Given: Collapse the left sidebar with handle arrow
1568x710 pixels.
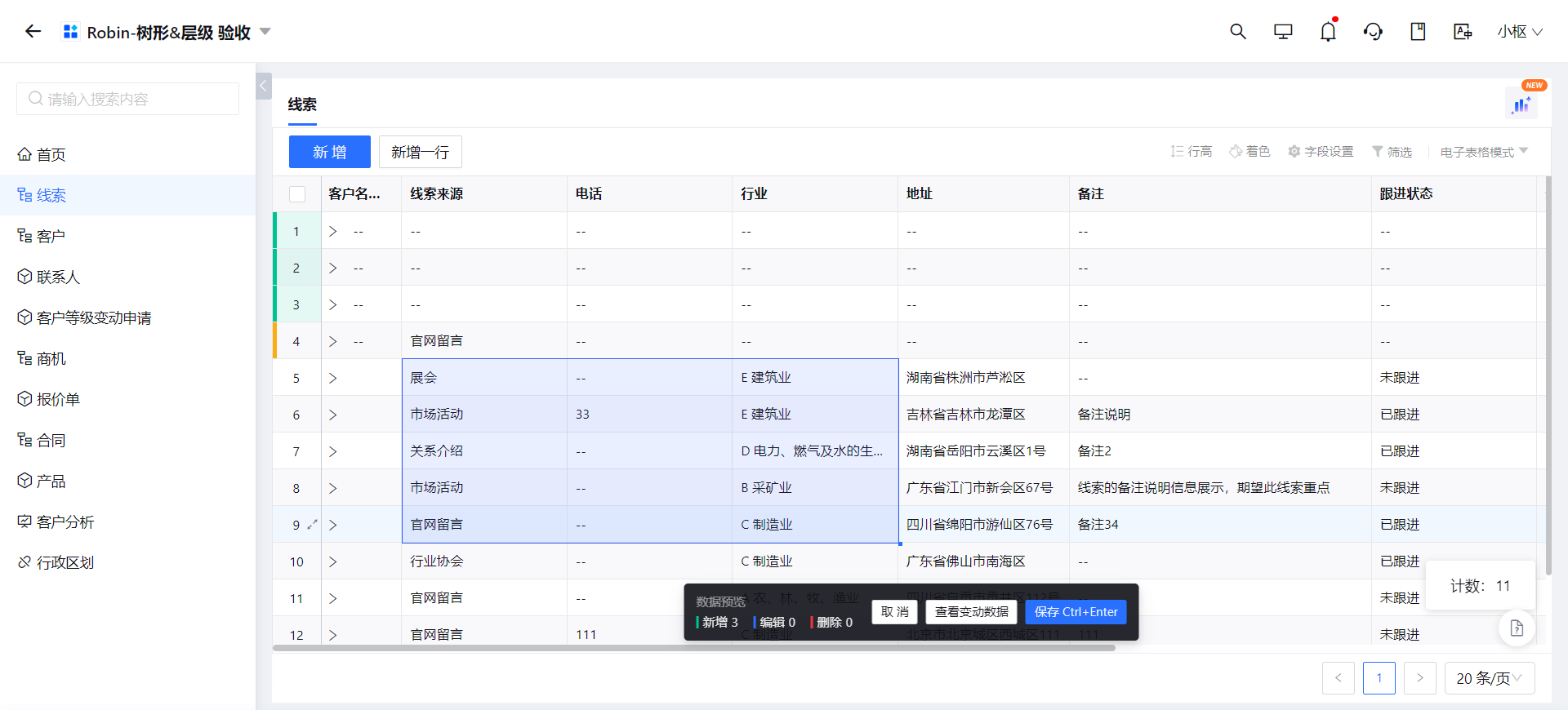Looking at the screenshot, I should point(264,86).
